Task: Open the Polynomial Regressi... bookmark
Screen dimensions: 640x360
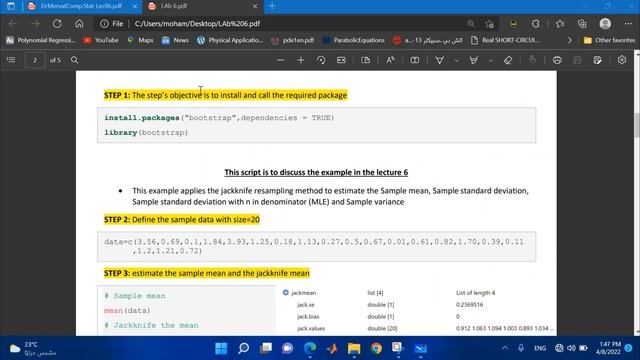Action: (41, 40)
